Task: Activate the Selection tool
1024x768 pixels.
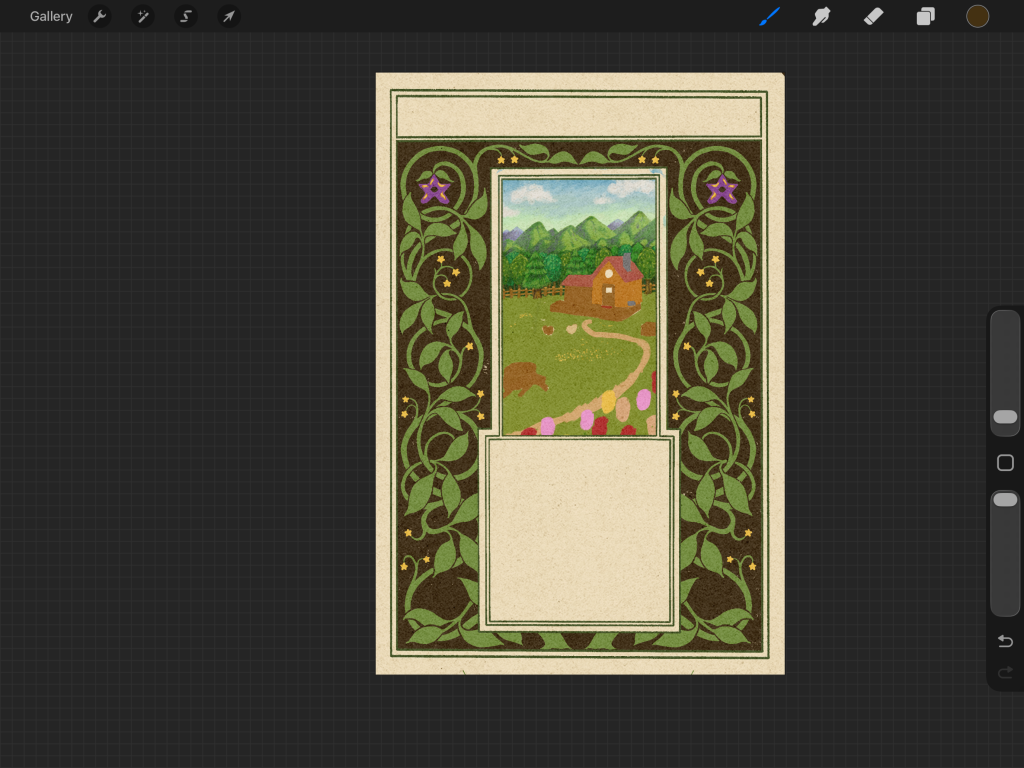Action: click(186, 16)
